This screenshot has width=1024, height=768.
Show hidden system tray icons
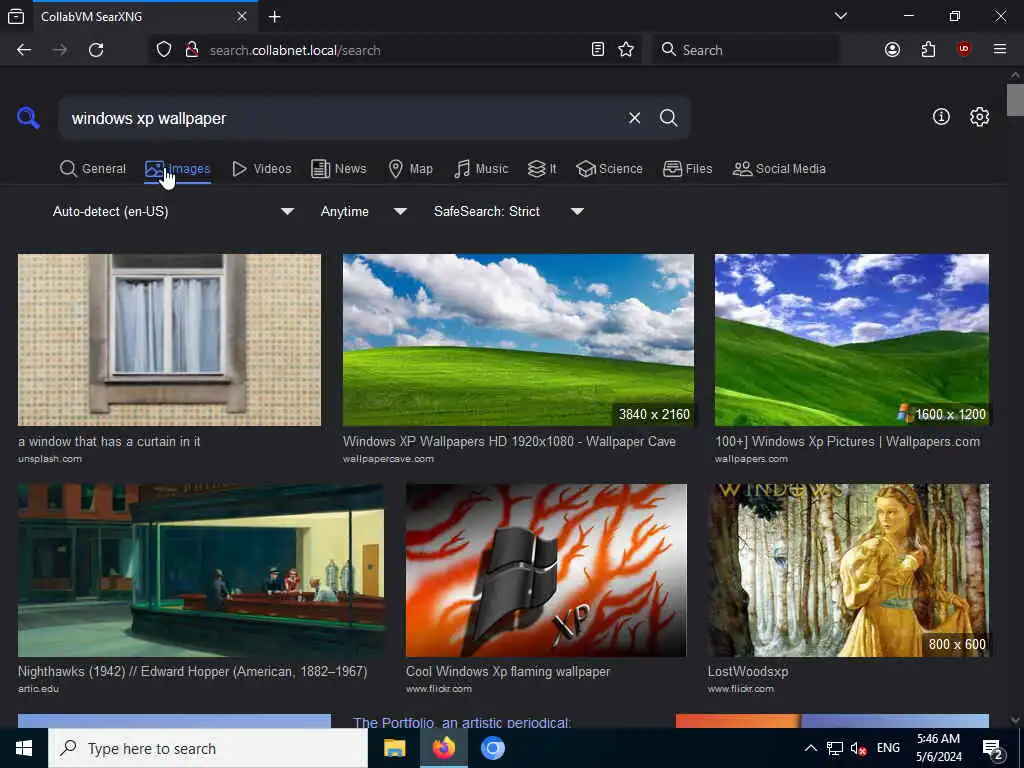click(810, 748)
